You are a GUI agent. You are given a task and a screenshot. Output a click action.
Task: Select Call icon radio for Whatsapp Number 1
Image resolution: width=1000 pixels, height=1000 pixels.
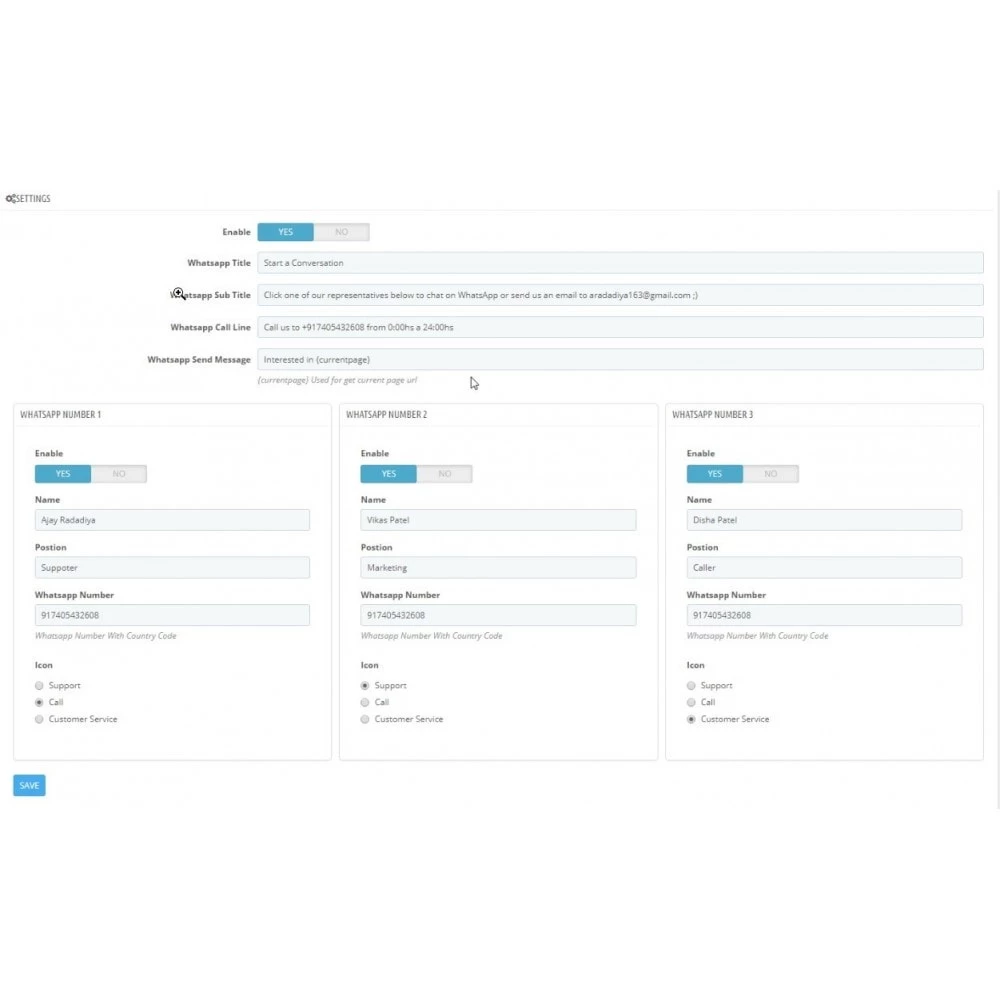39,702
